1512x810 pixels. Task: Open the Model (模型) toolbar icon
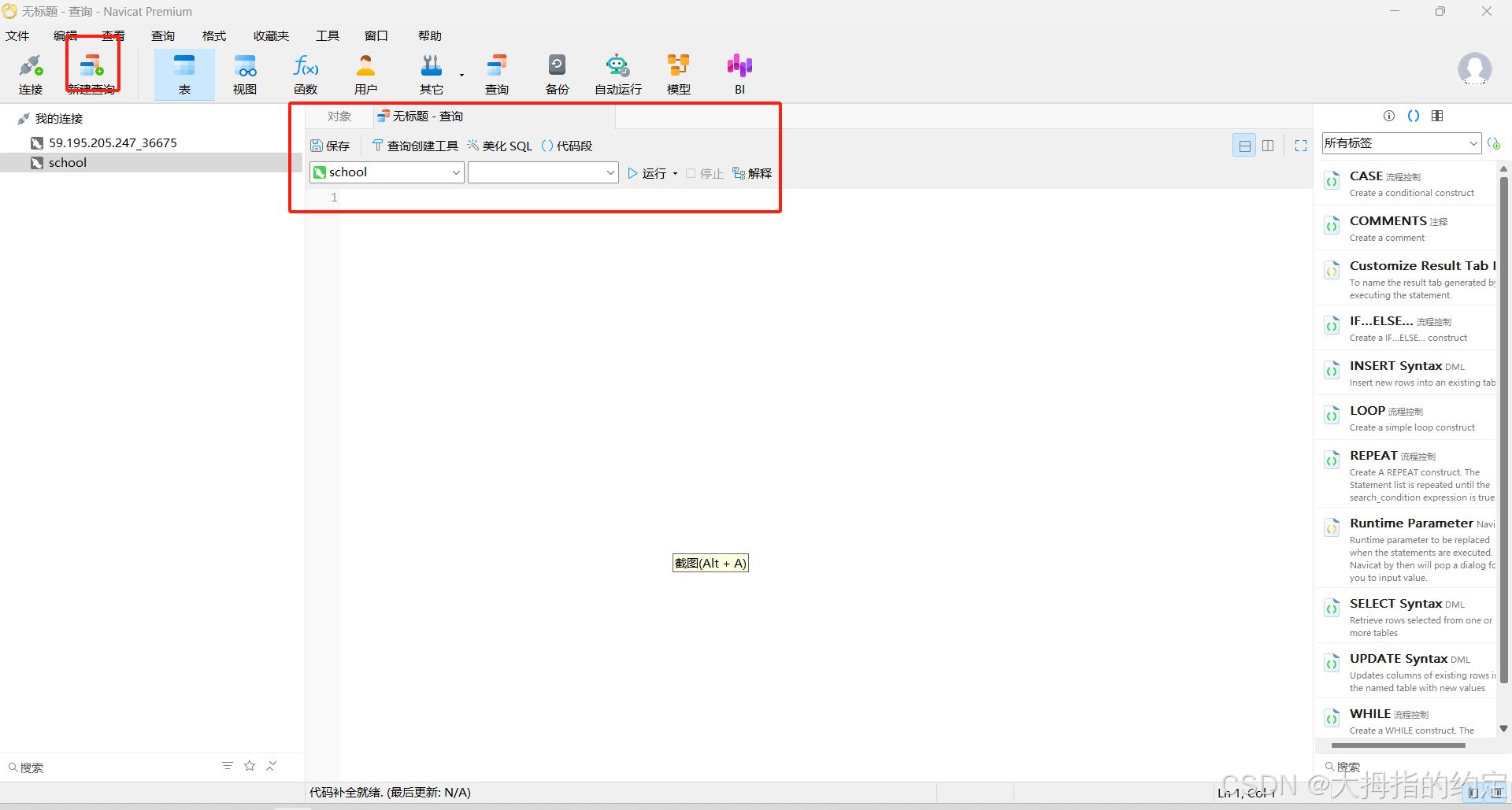(678, 73)
